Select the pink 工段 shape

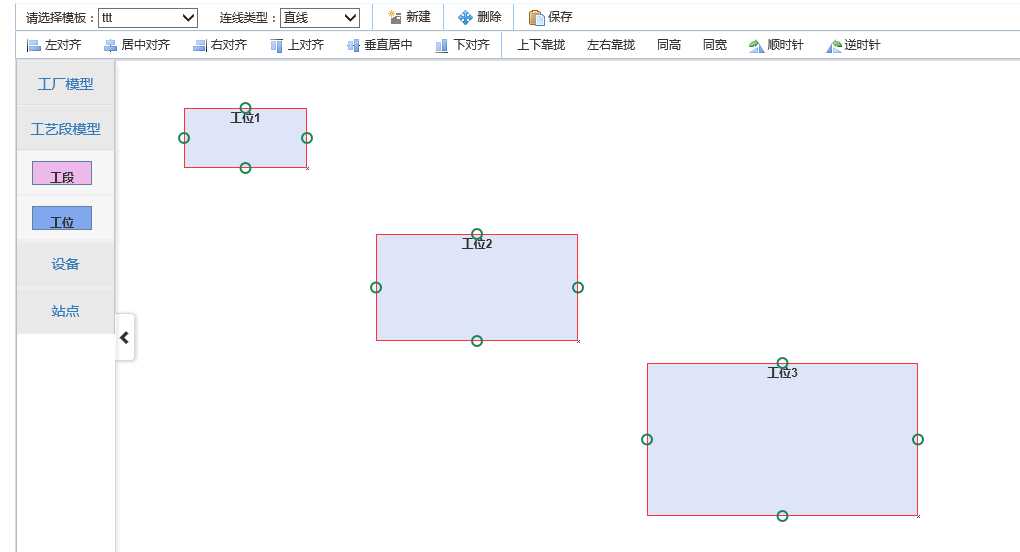[62, 174]
